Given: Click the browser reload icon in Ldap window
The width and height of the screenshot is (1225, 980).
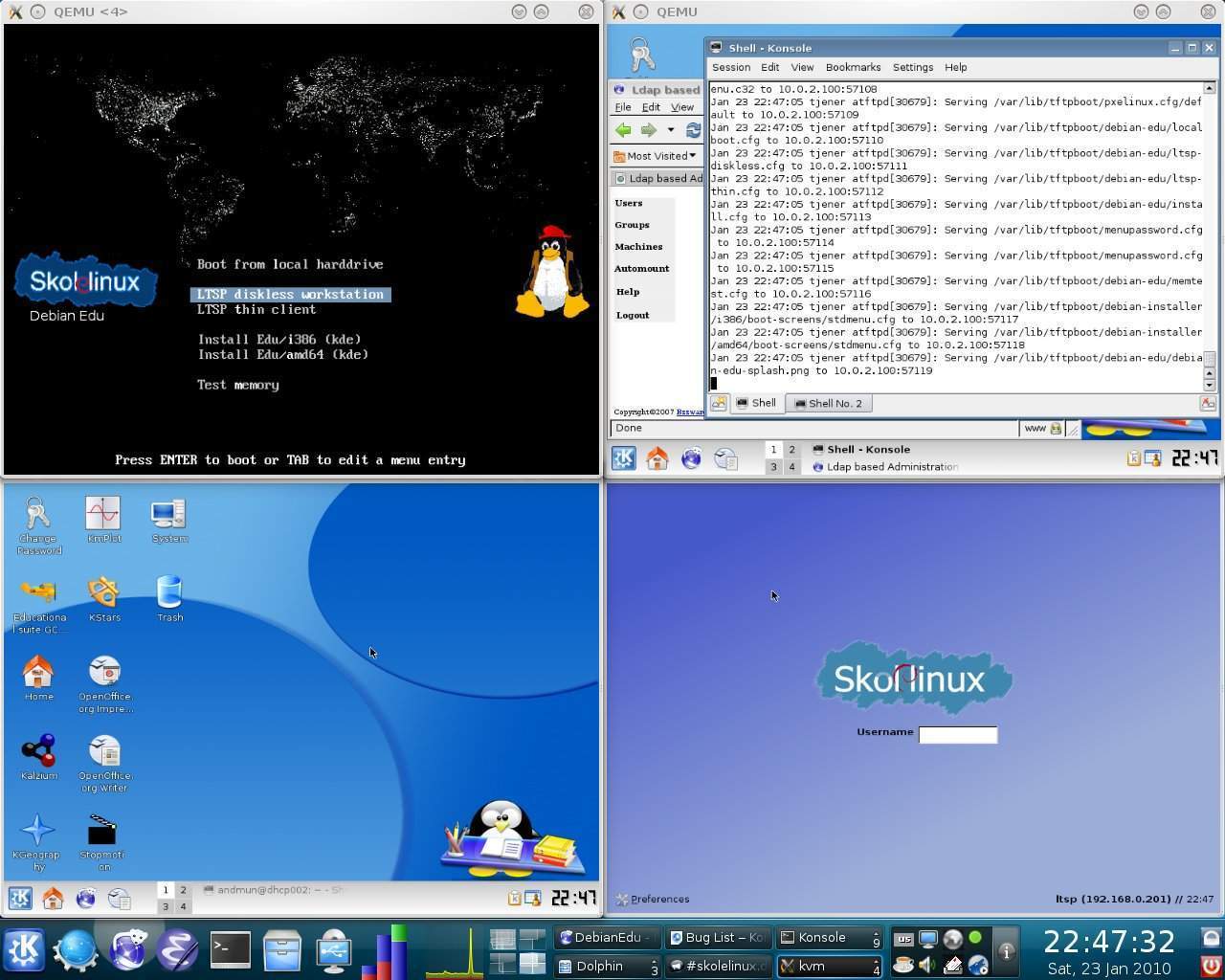Looking at the screenshot, I should click(693, 130).
